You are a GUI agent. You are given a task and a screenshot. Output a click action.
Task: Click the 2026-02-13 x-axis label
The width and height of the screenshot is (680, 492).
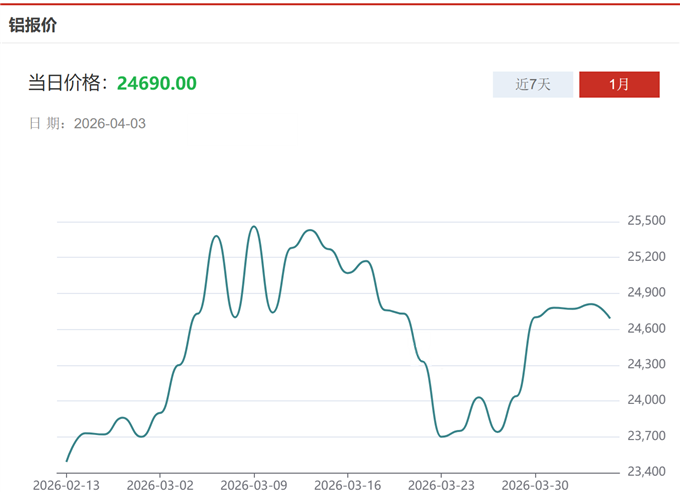pos(66,484)
